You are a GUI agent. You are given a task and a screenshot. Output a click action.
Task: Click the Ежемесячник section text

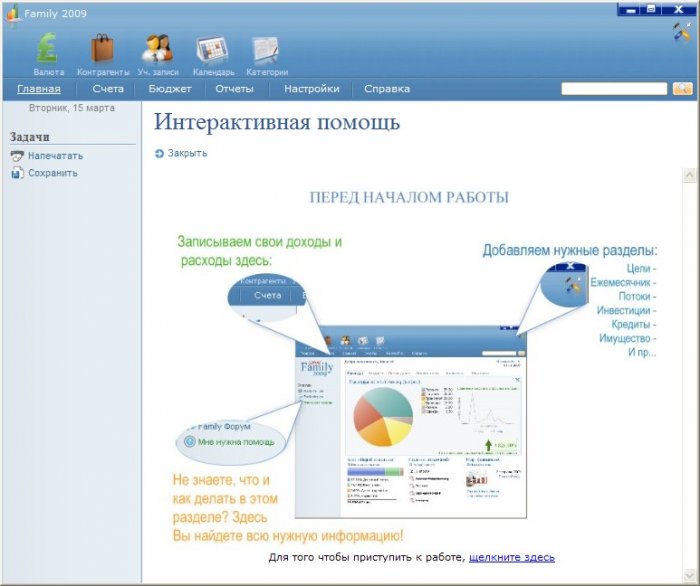pos(623,283)
